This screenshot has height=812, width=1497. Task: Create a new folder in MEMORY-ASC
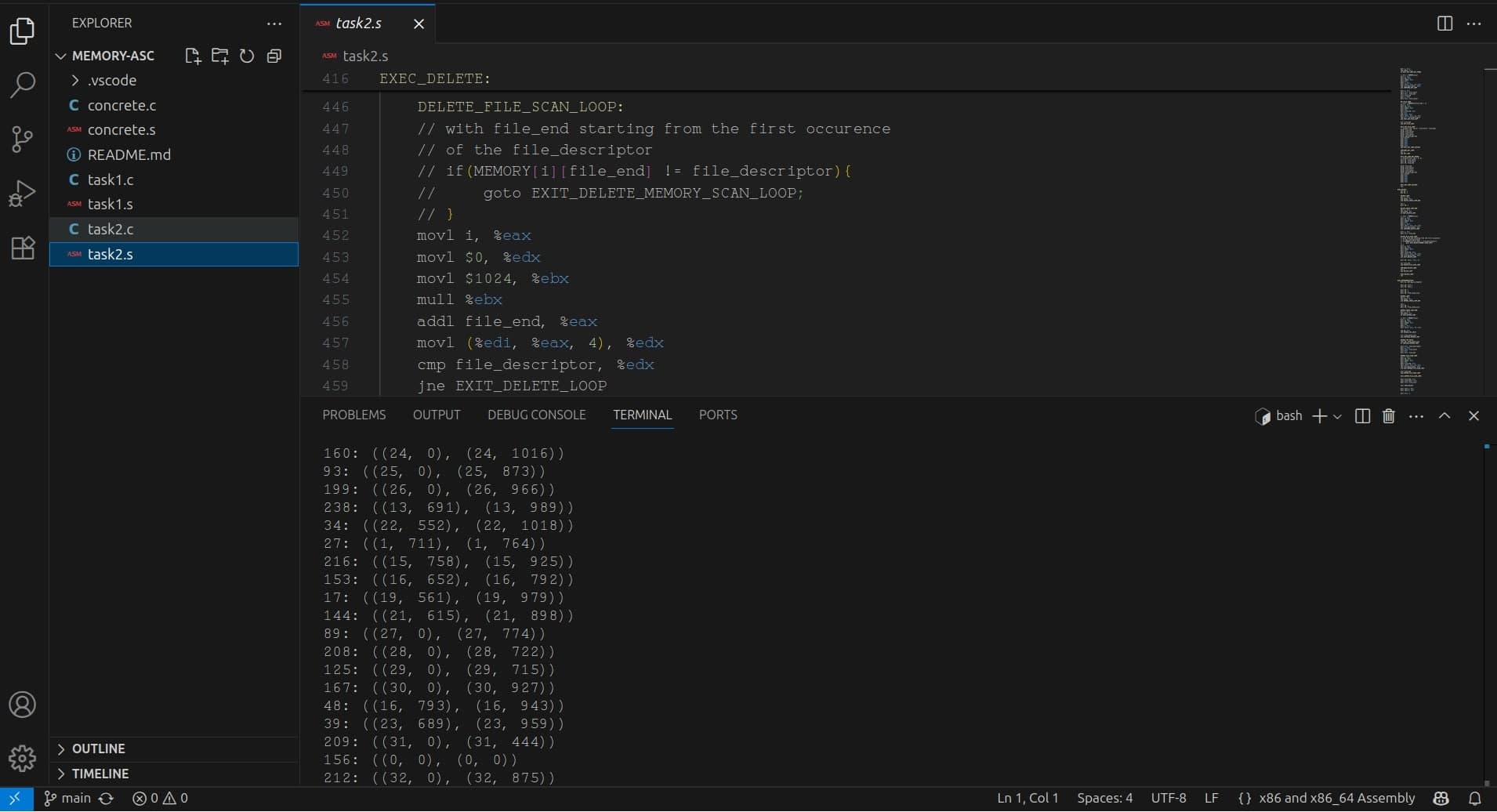click(220, 56)
